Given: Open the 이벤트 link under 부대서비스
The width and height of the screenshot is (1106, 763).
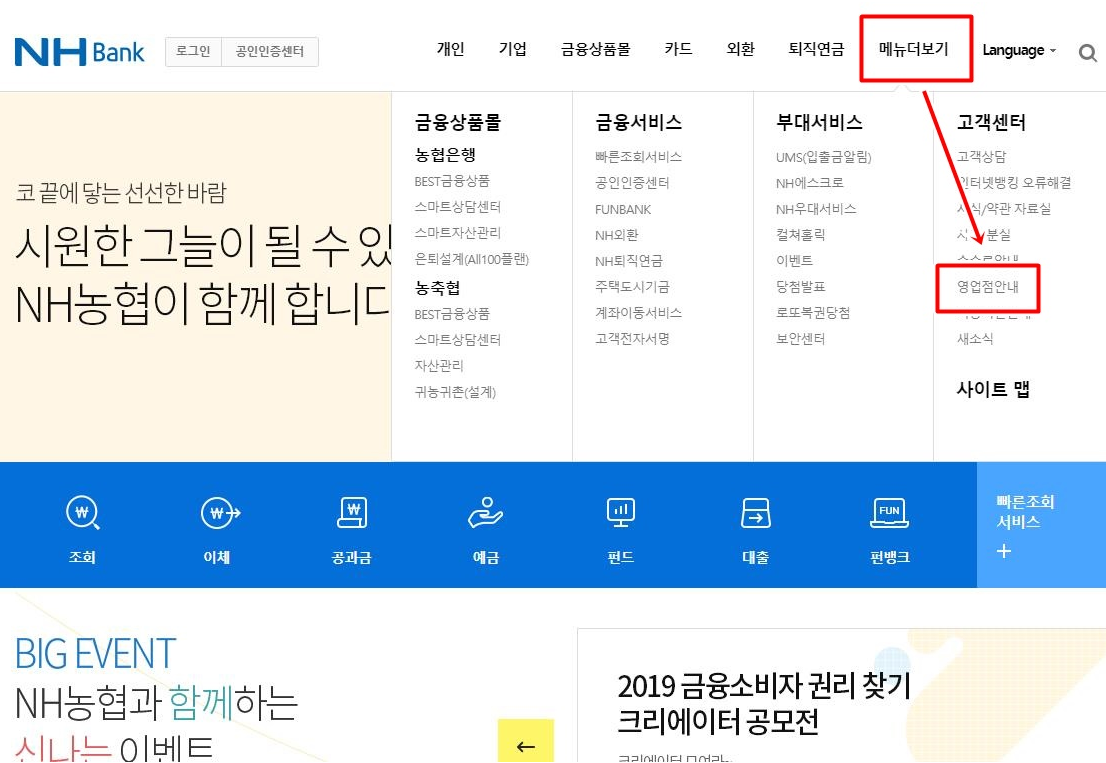Looking at the screenshot, I should tap(794, 261).
